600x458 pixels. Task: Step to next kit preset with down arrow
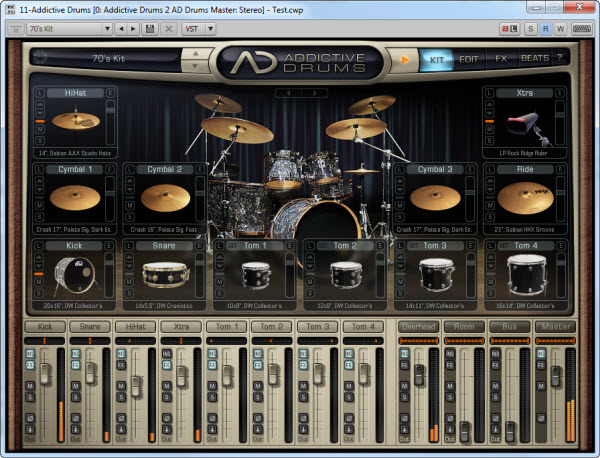196,66
